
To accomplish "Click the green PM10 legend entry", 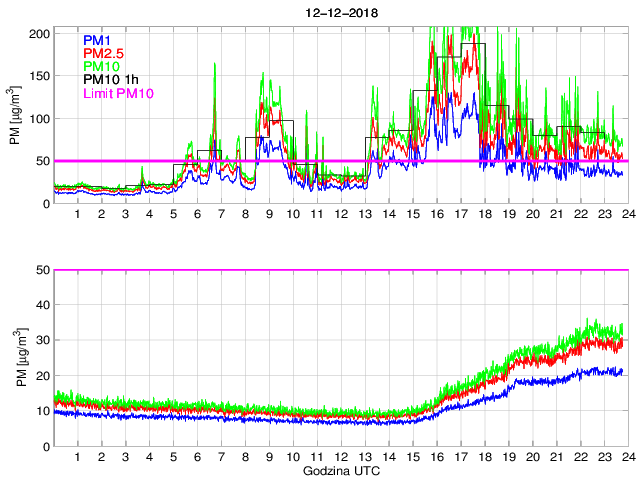I will (102, 67).
